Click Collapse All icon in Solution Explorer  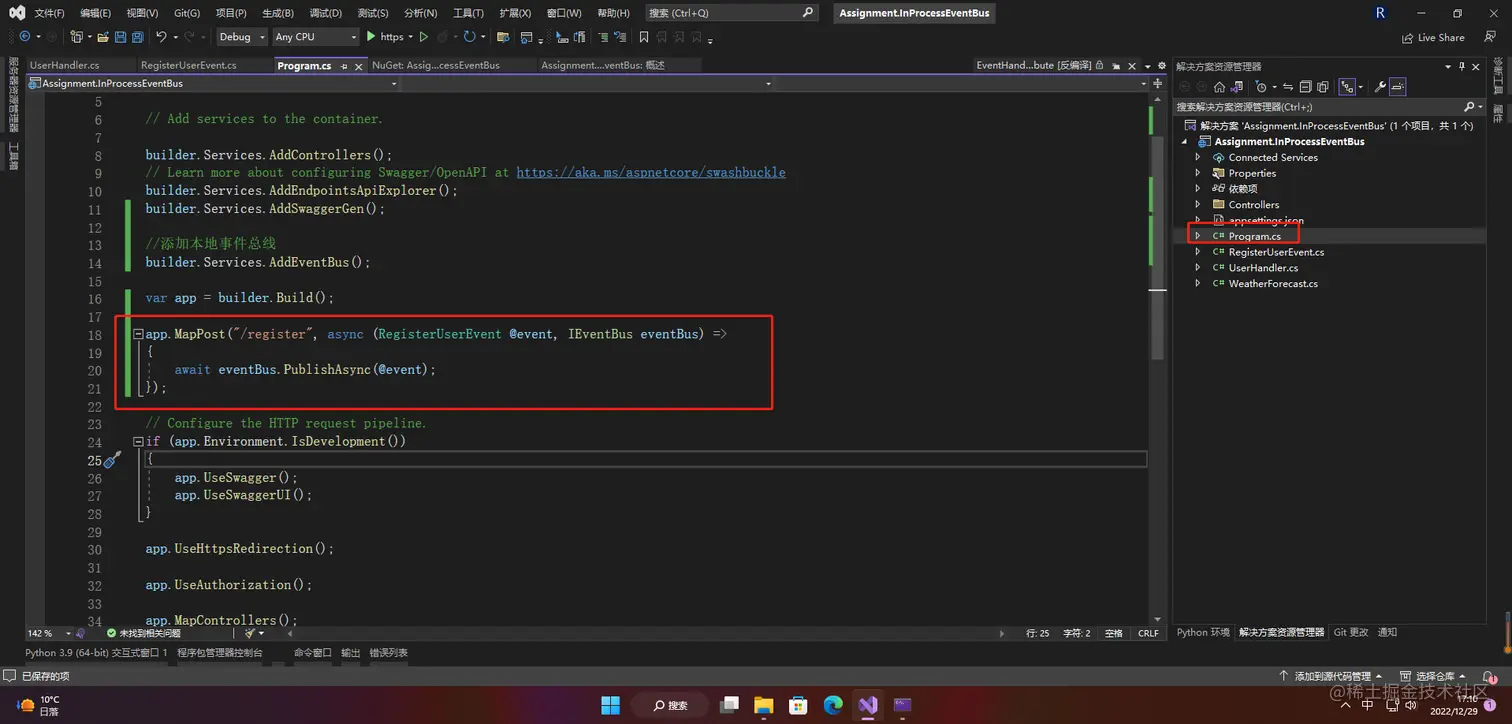coord(1306,87)
